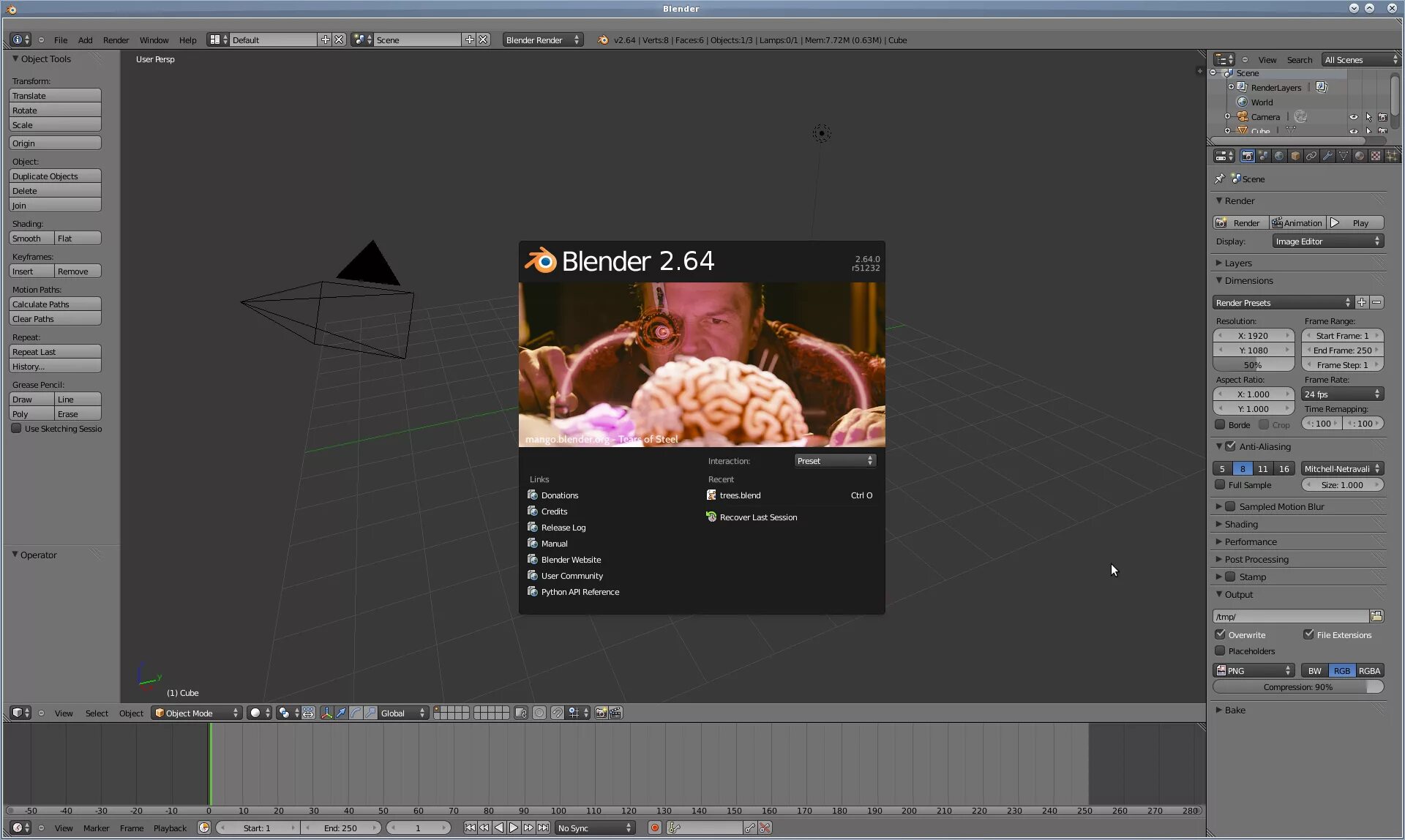Enable the Placeholders checkbox

1220,650
